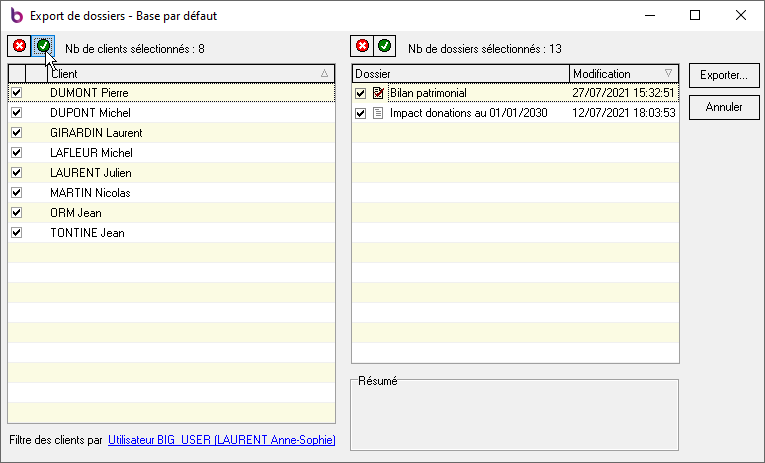The height and width of the screenshot is (463, 765).
Task: Deselect all clients with red cross icon
Action: [x=20, y=46]
